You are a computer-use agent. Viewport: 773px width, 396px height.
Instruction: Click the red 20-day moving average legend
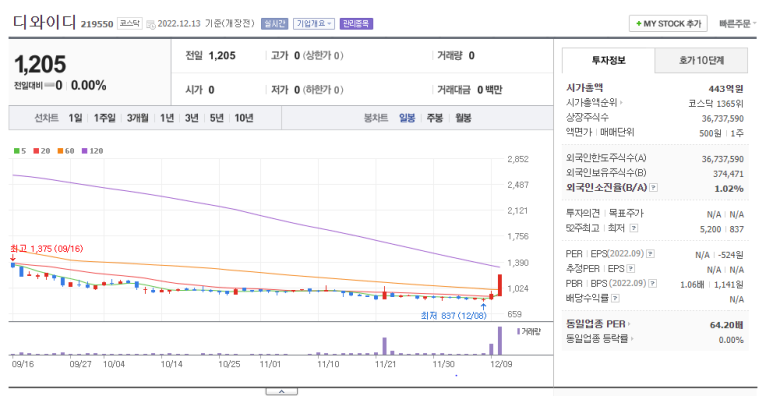pos(41,151)
